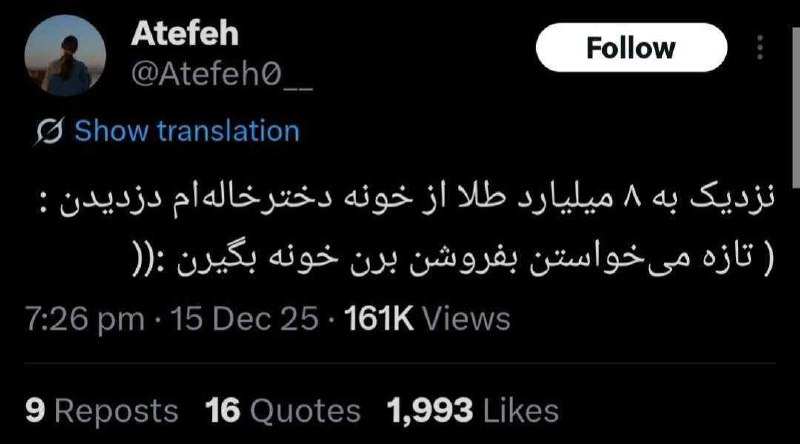Click the Likes label beside 1,993

pyautogui.click(x=520, y=410)
